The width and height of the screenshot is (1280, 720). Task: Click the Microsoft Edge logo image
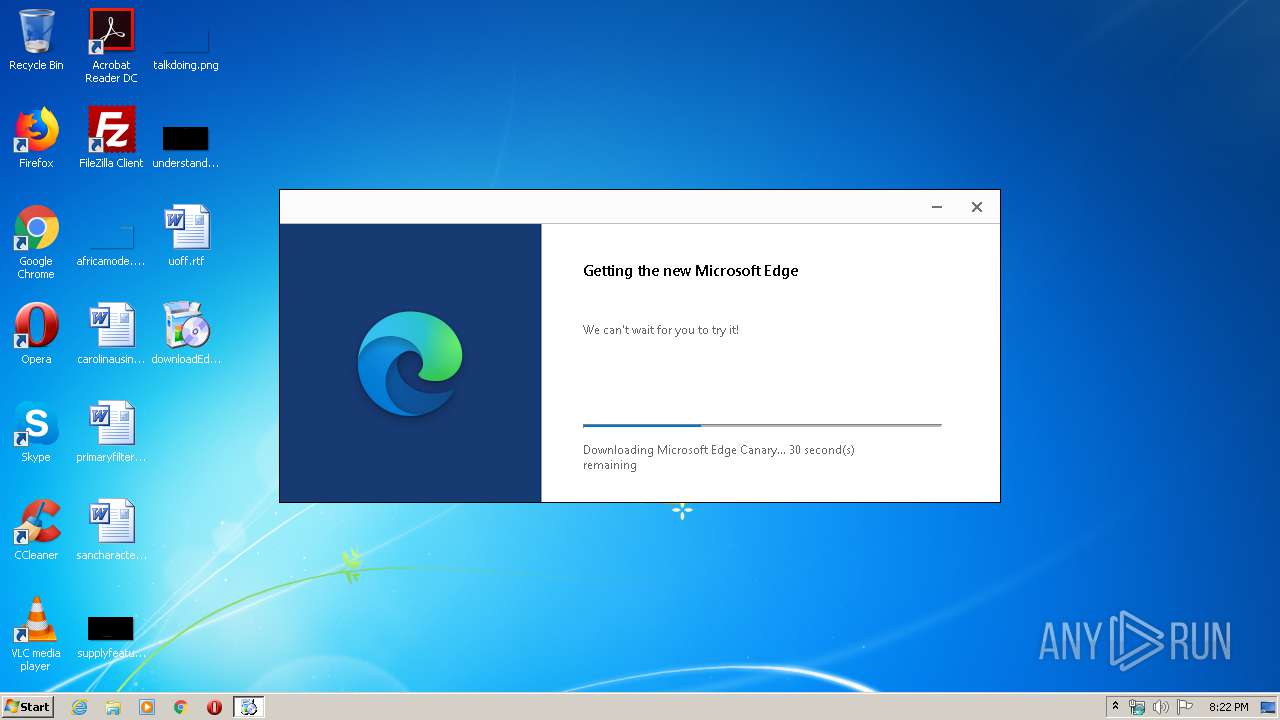point(410,363)
